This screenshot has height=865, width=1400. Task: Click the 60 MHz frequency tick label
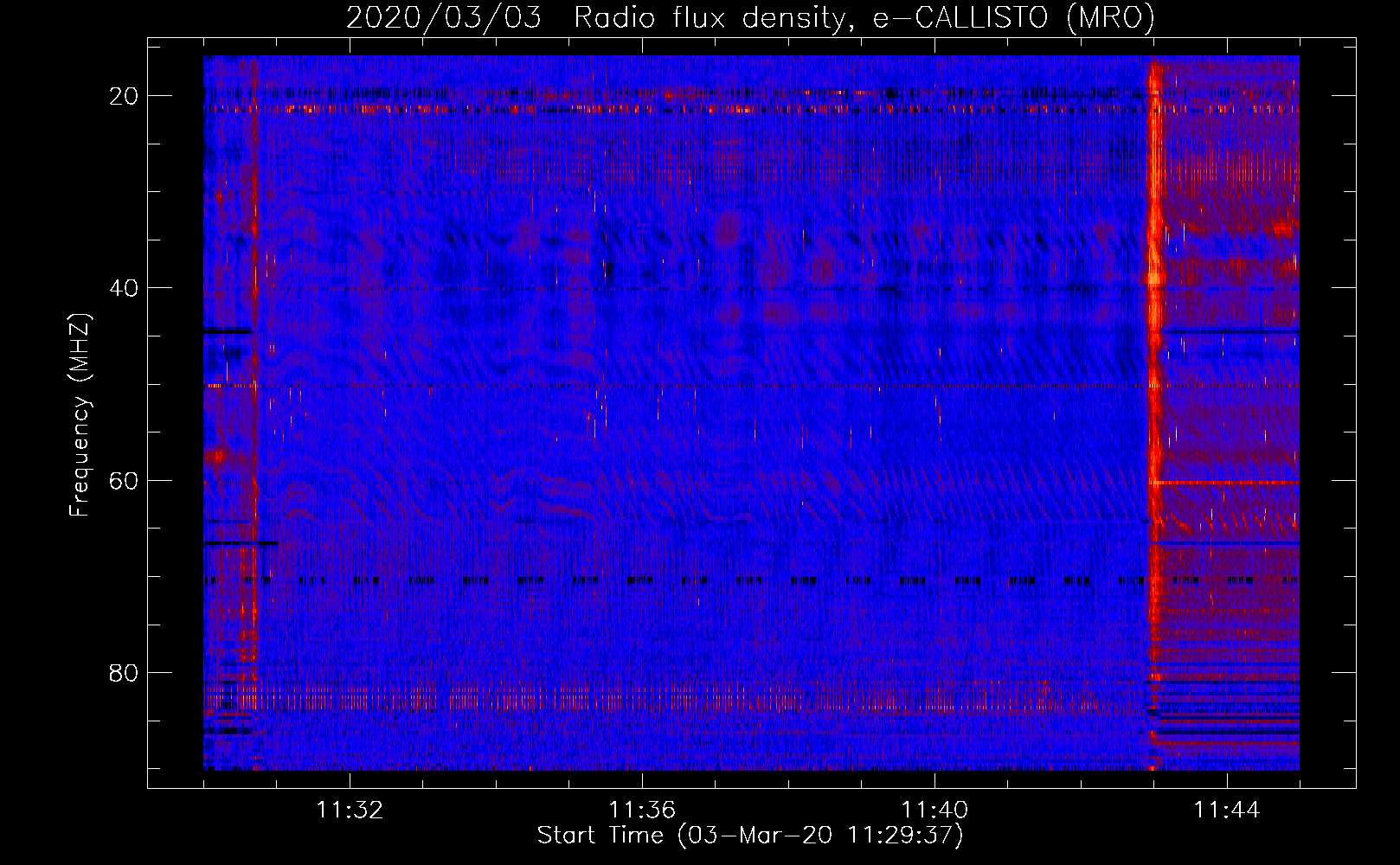[x=124, y=480]
